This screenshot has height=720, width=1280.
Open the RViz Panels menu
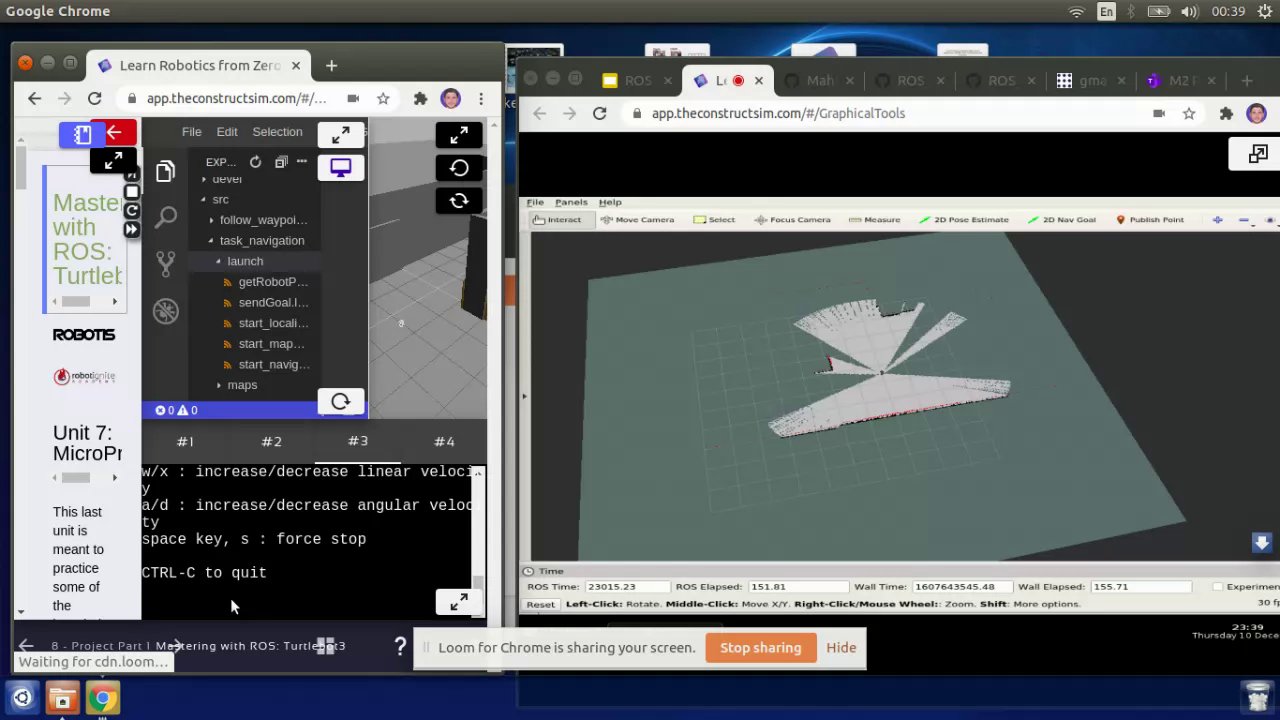(x=571, y=202)
